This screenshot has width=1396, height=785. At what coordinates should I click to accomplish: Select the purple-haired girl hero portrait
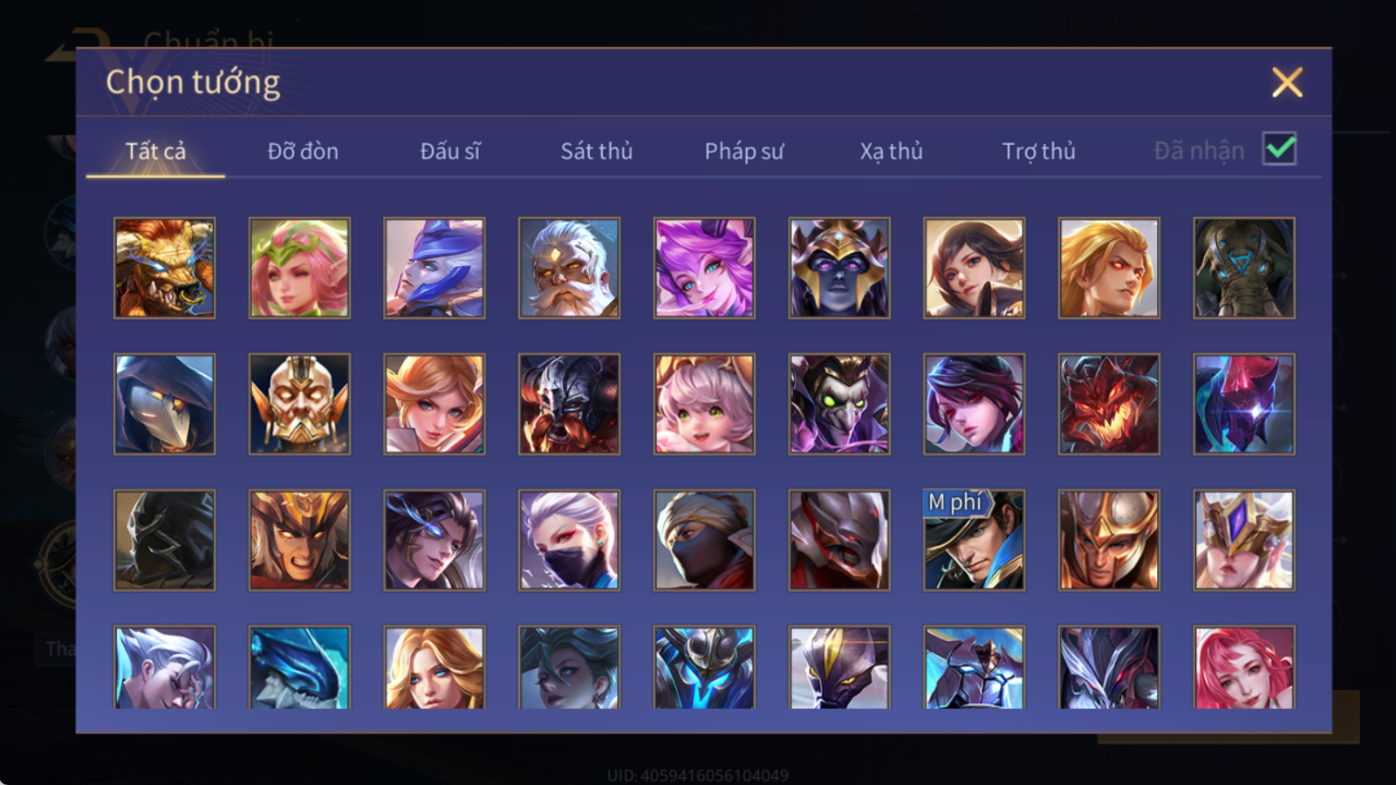704,268
